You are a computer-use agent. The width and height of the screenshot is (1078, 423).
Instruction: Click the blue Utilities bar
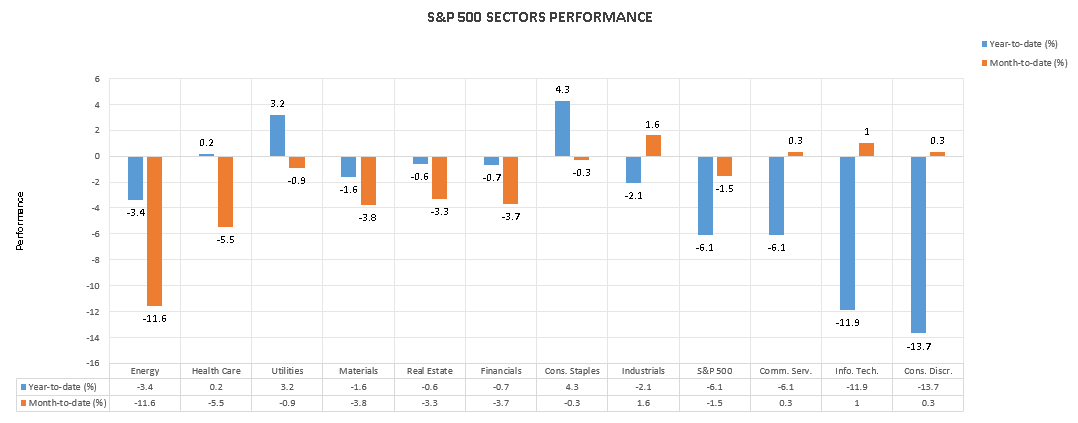[277, 135]
